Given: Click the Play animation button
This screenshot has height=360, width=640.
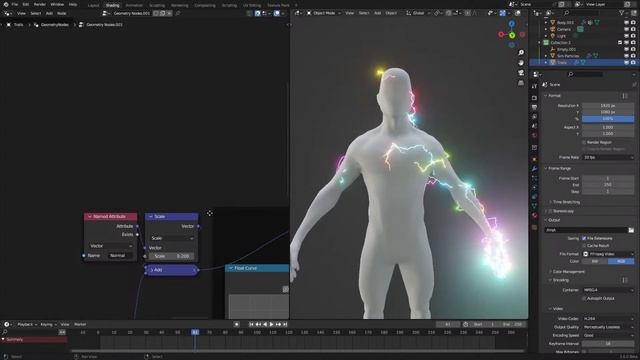Looking at the screenshot, I should 271,324.
